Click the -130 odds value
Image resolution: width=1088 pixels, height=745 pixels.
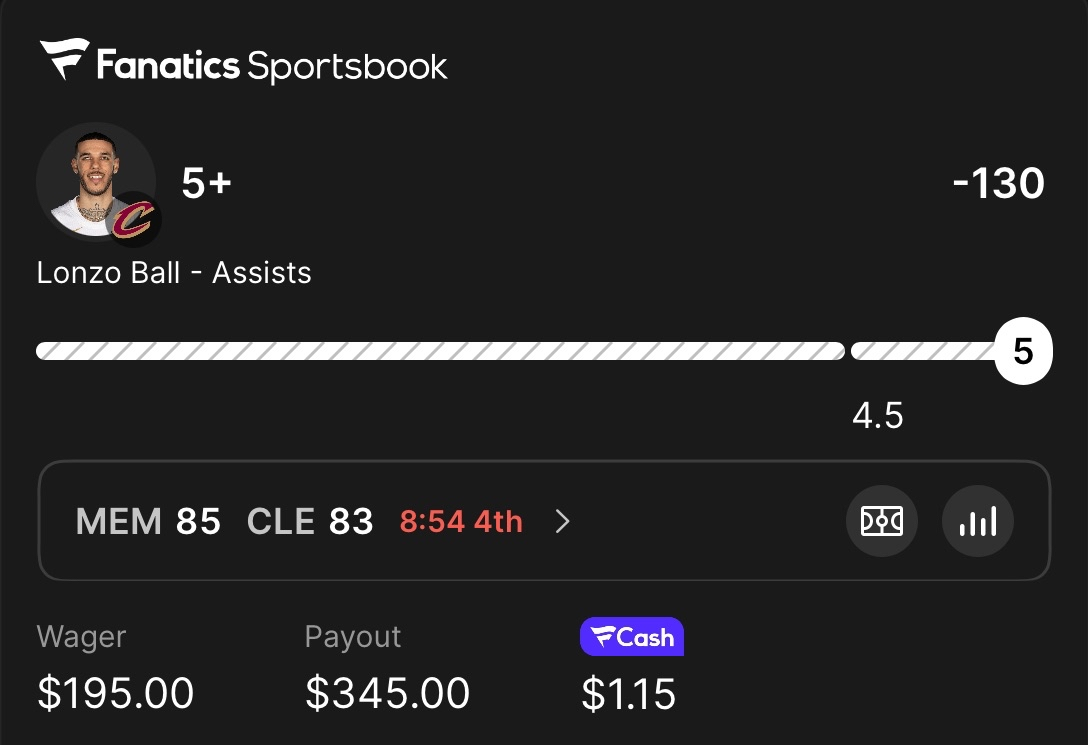pyautogui.click(x=998, y=184)
